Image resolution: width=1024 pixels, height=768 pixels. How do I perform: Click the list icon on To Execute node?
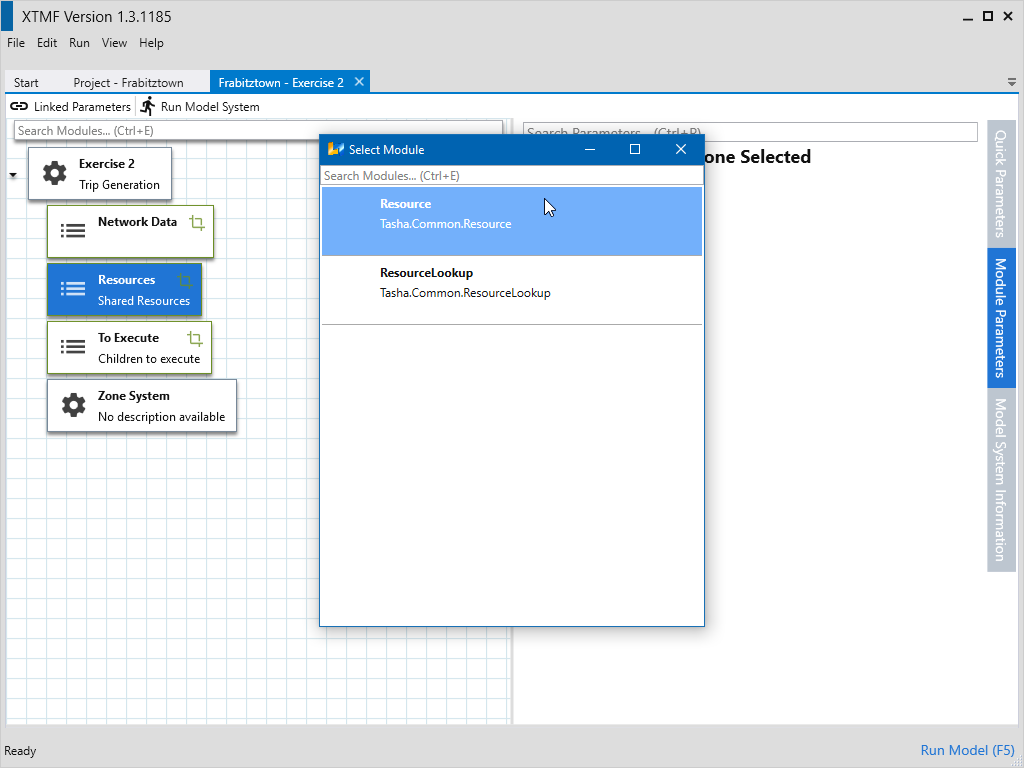73,347
